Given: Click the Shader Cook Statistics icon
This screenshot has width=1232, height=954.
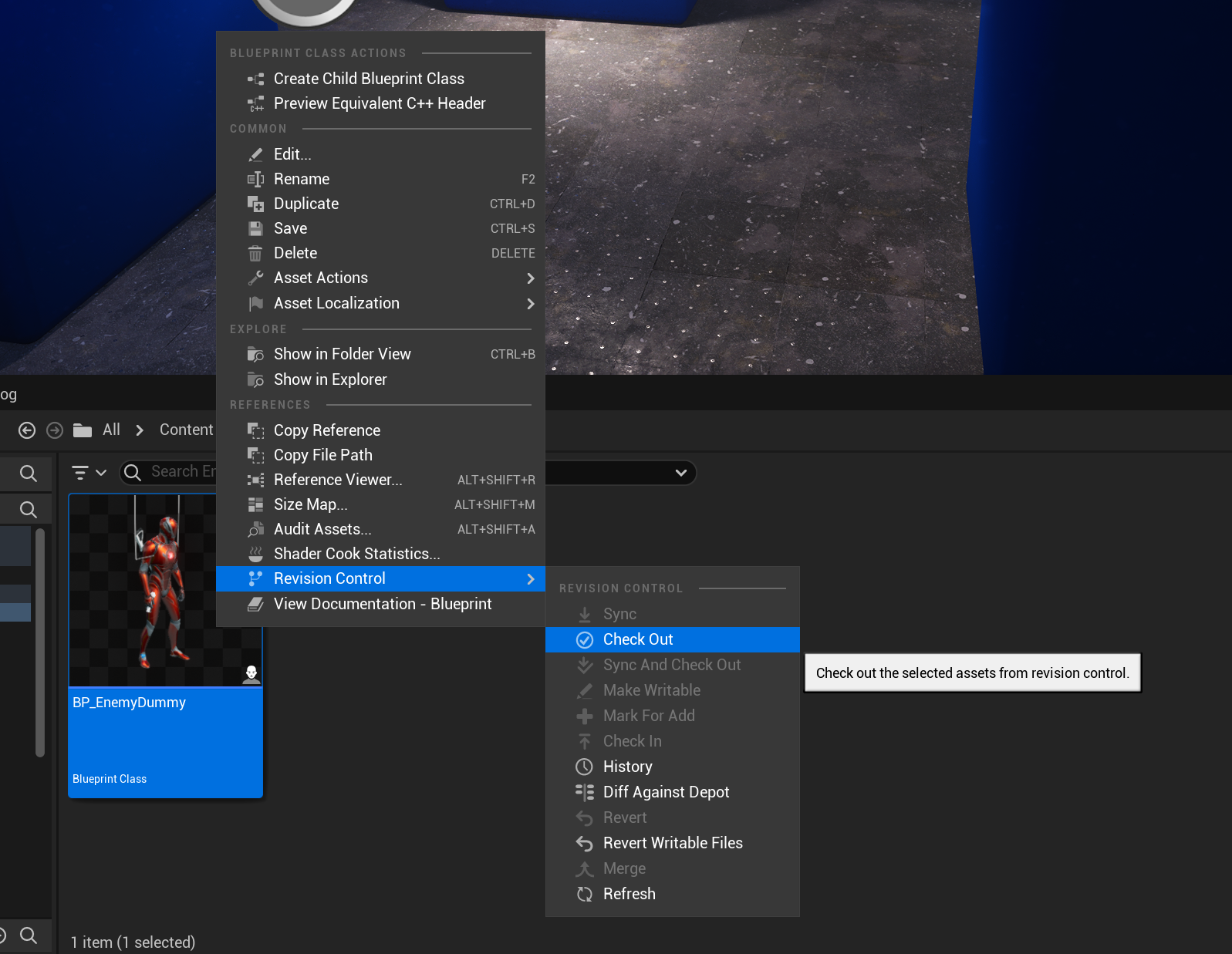Looking at the screenshot, I should [255, 554].
